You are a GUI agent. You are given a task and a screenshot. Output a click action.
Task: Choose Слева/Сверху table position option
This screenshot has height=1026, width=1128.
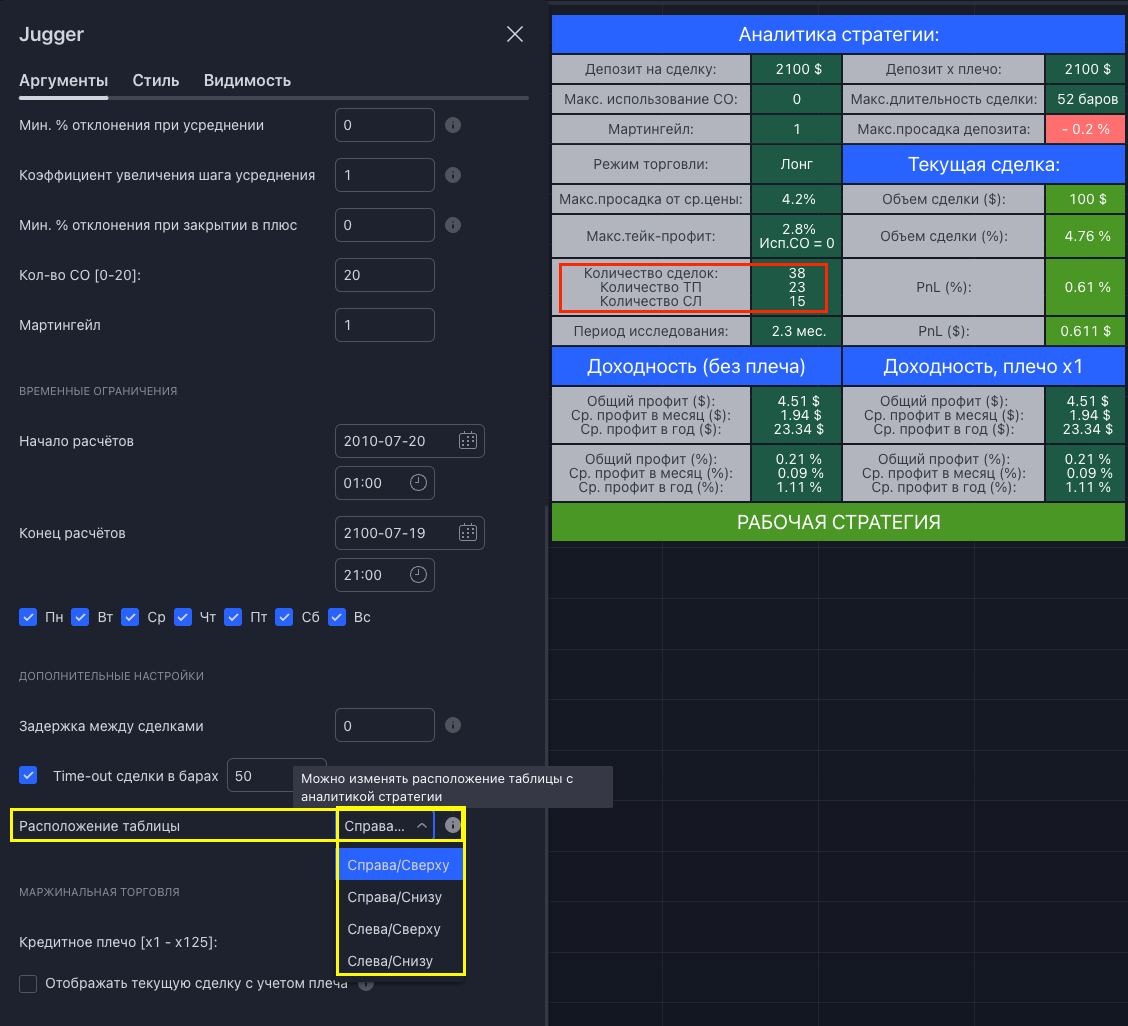point(394,929)
